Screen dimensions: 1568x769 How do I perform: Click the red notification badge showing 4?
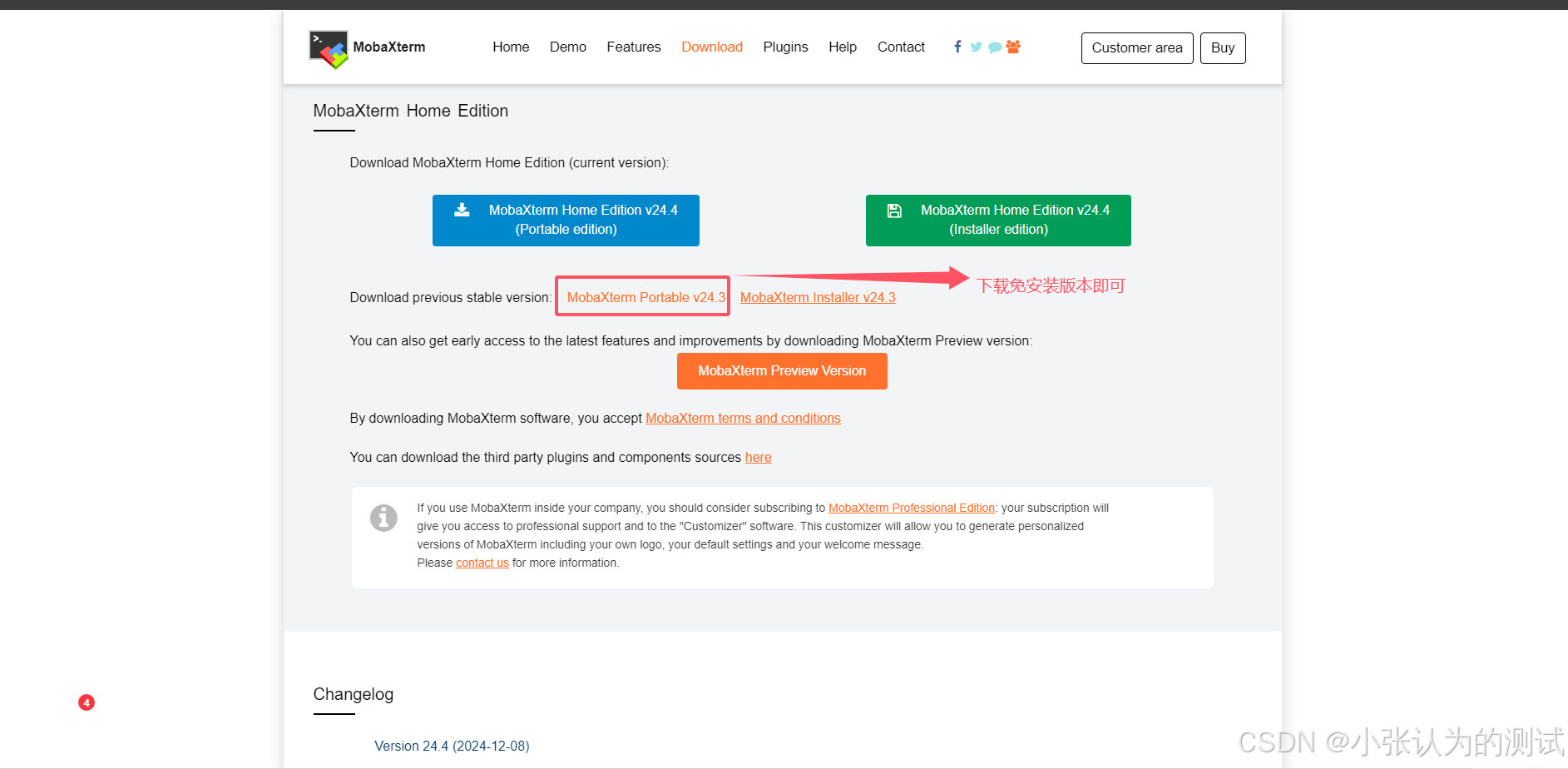click(87, 702)
